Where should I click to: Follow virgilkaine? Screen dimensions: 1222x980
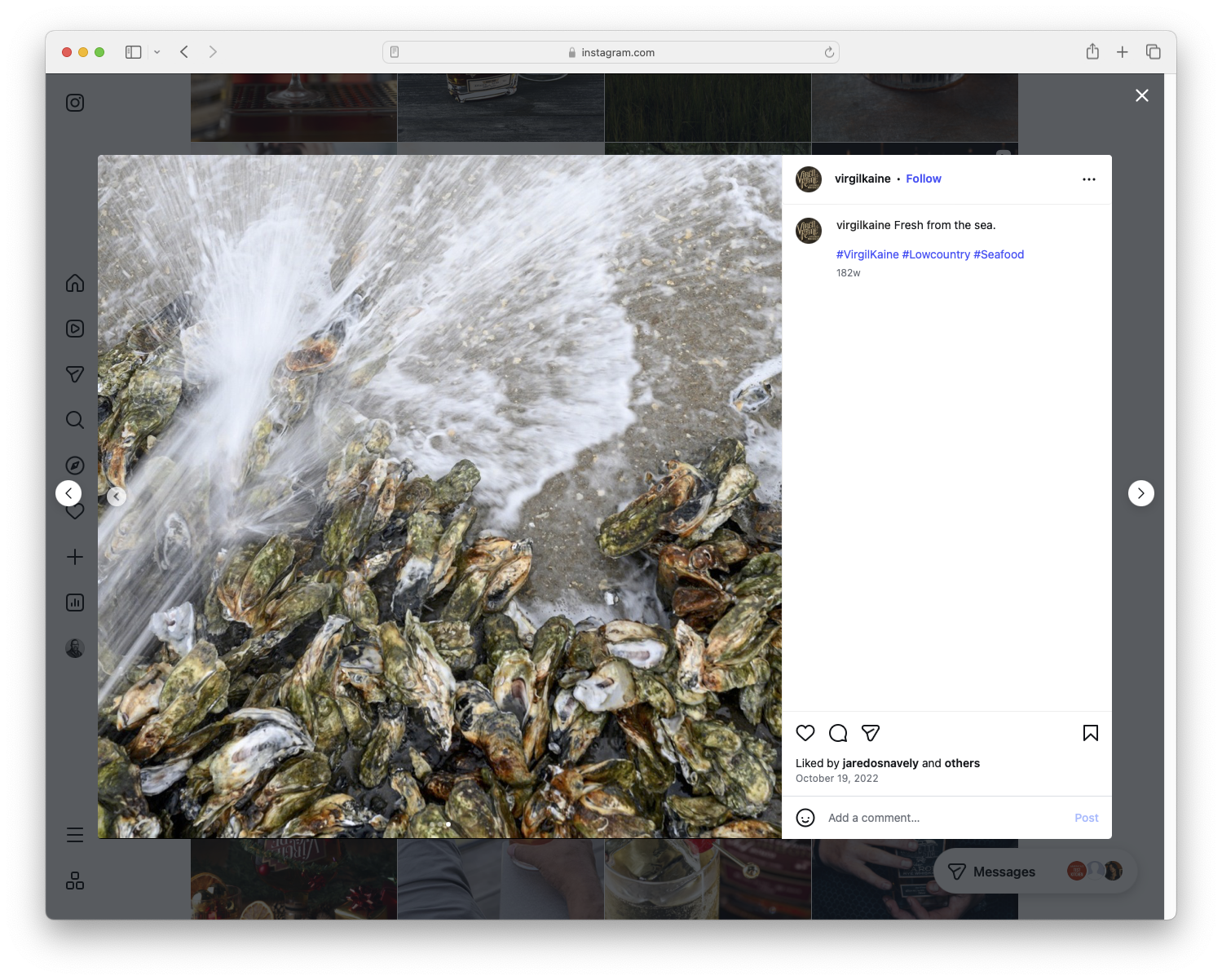coord(924,179)
